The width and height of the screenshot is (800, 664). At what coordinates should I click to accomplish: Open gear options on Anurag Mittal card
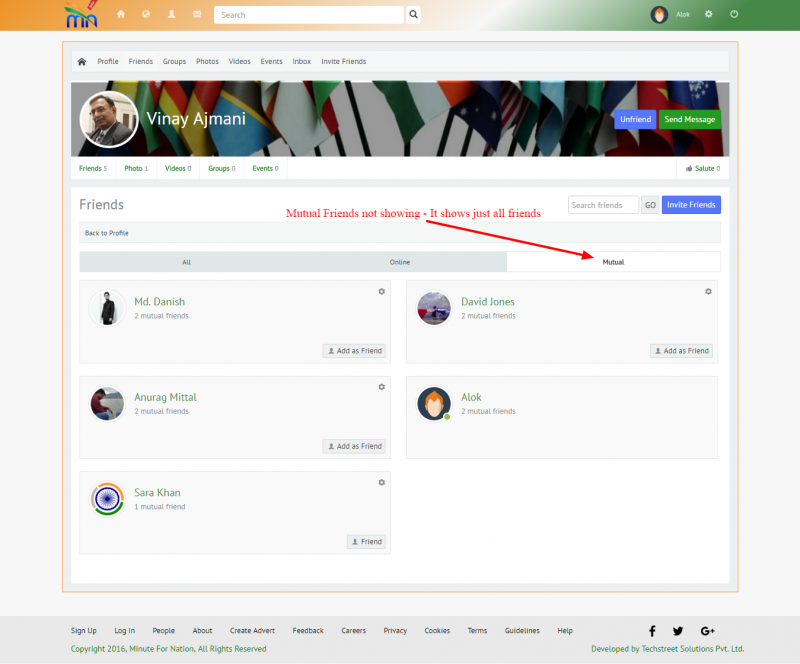coord(382,387)
